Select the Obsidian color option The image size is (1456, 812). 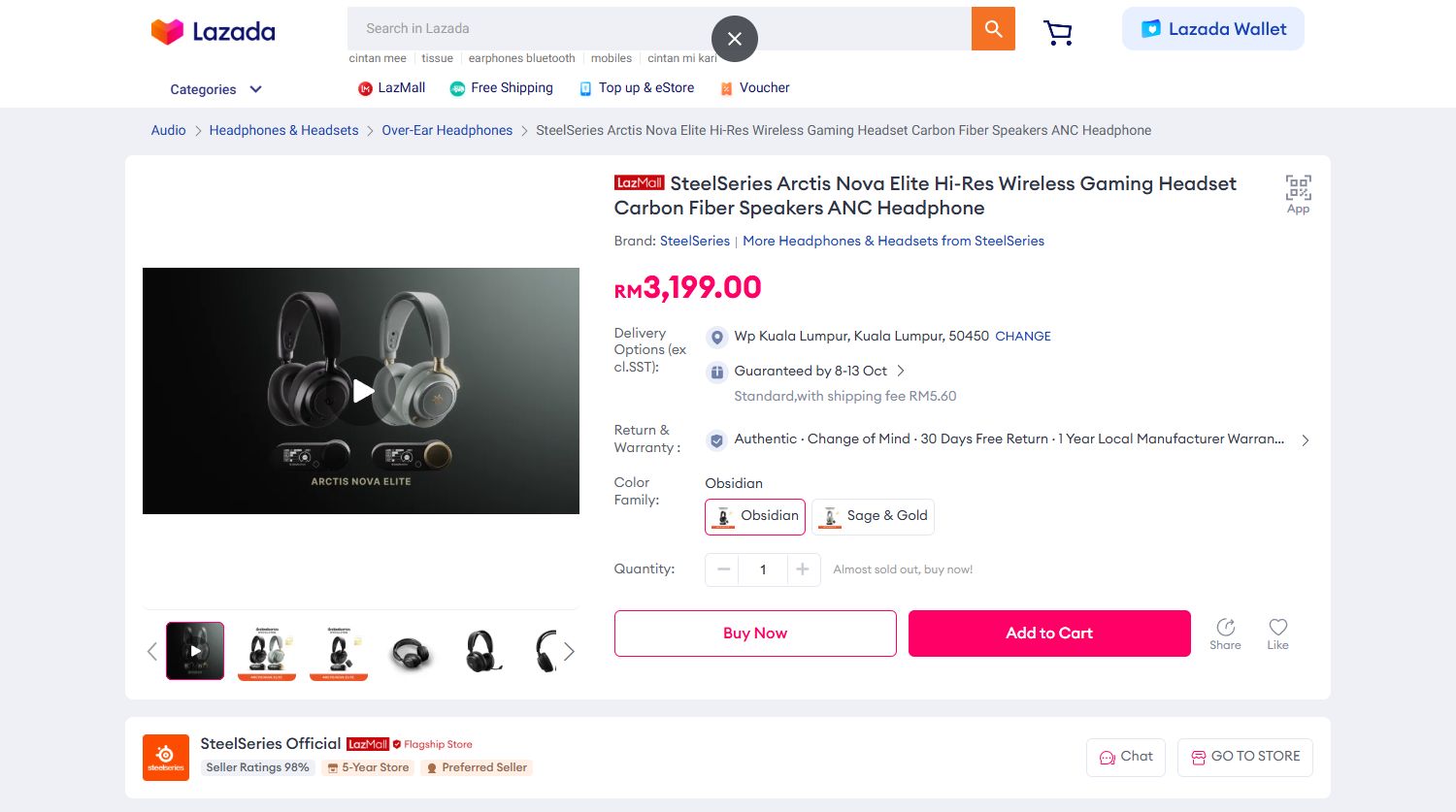[755, 516]
